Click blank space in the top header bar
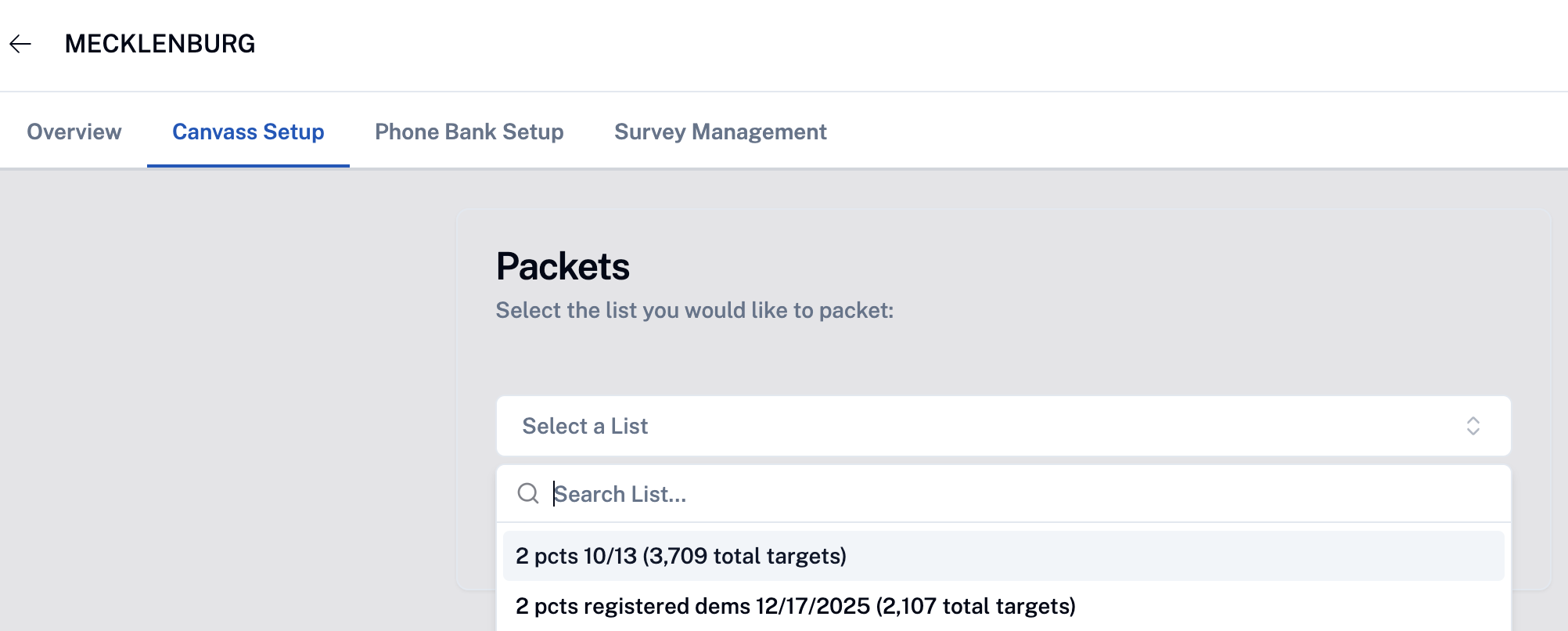This screenshot has width=1568, height=631. [x=861, y=44]
